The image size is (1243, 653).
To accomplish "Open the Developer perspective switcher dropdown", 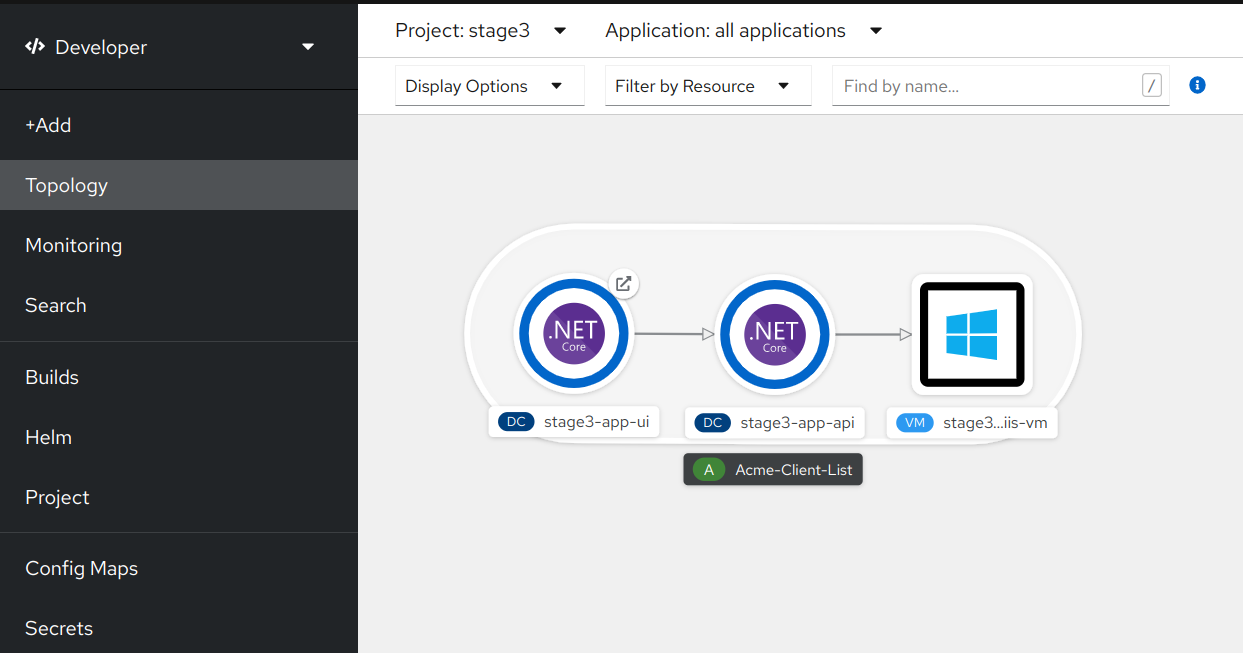I will click(x=308, y=47).
